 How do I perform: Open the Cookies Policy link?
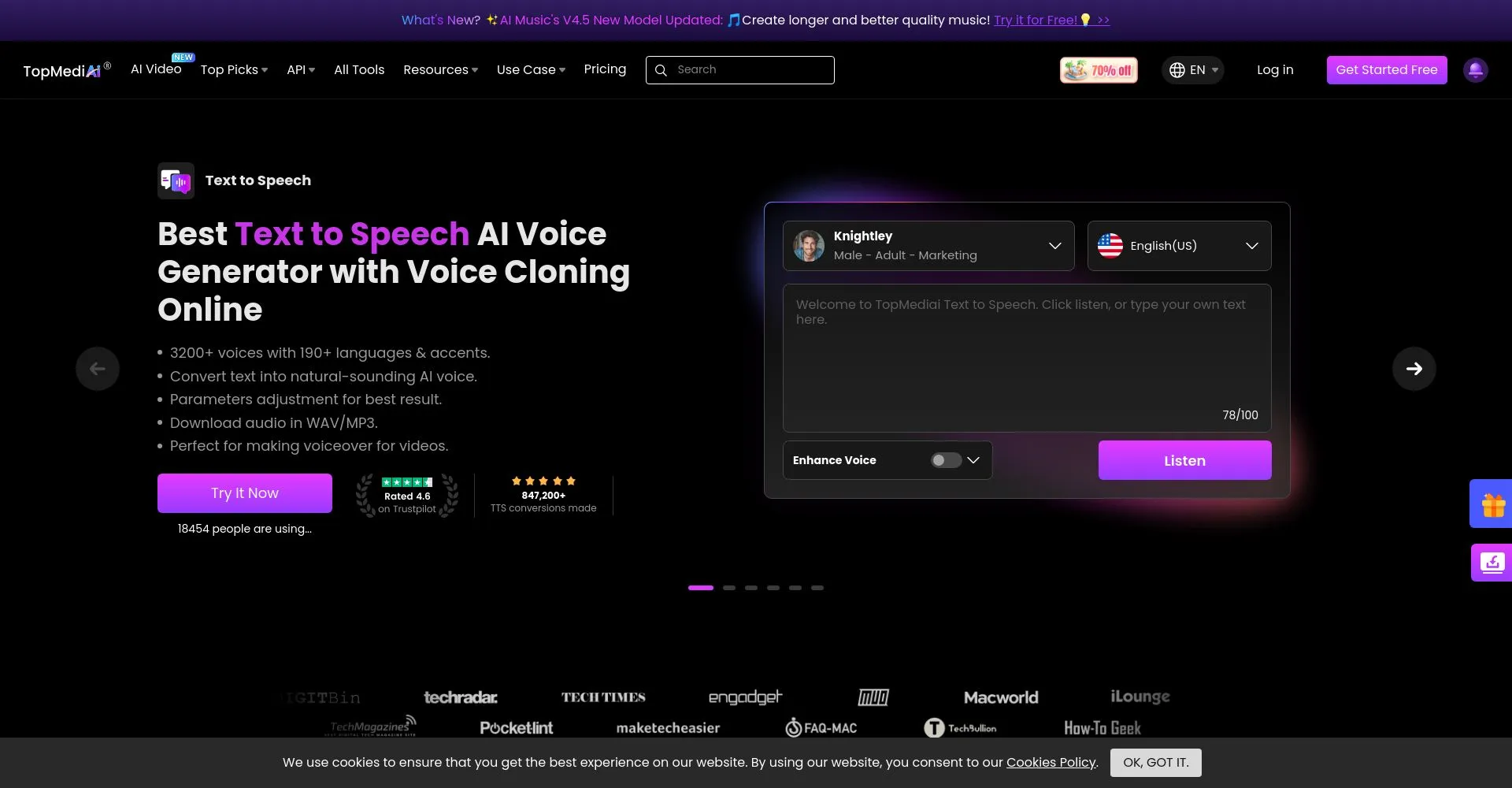coord(1051,763)
